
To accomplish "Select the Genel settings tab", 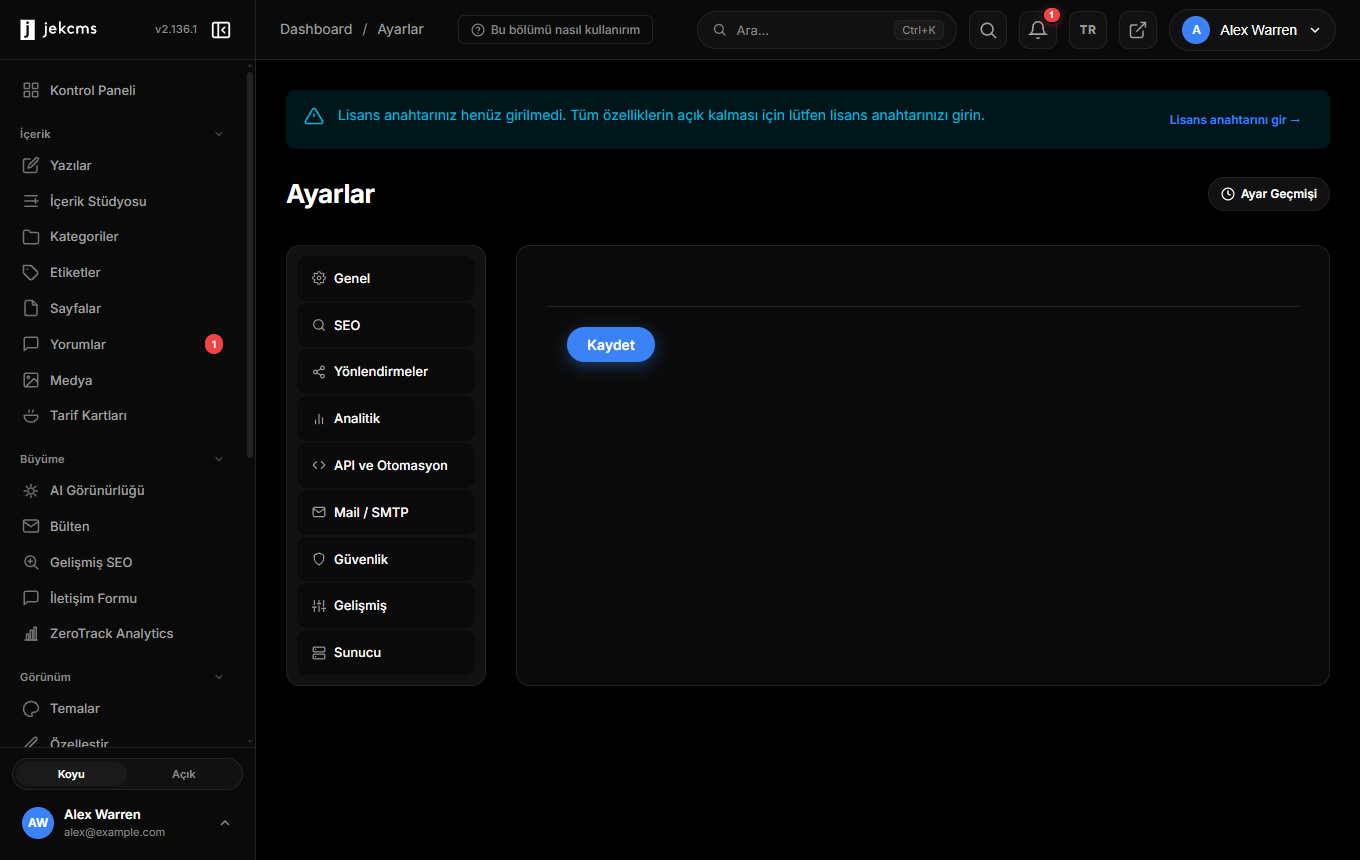I will coord(386,278).
